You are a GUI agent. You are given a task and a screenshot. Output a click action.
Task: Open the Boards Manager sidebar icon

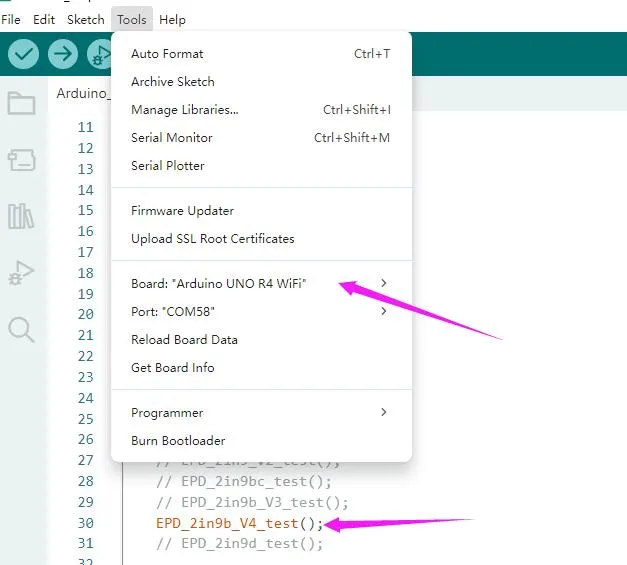coord(22,160)
